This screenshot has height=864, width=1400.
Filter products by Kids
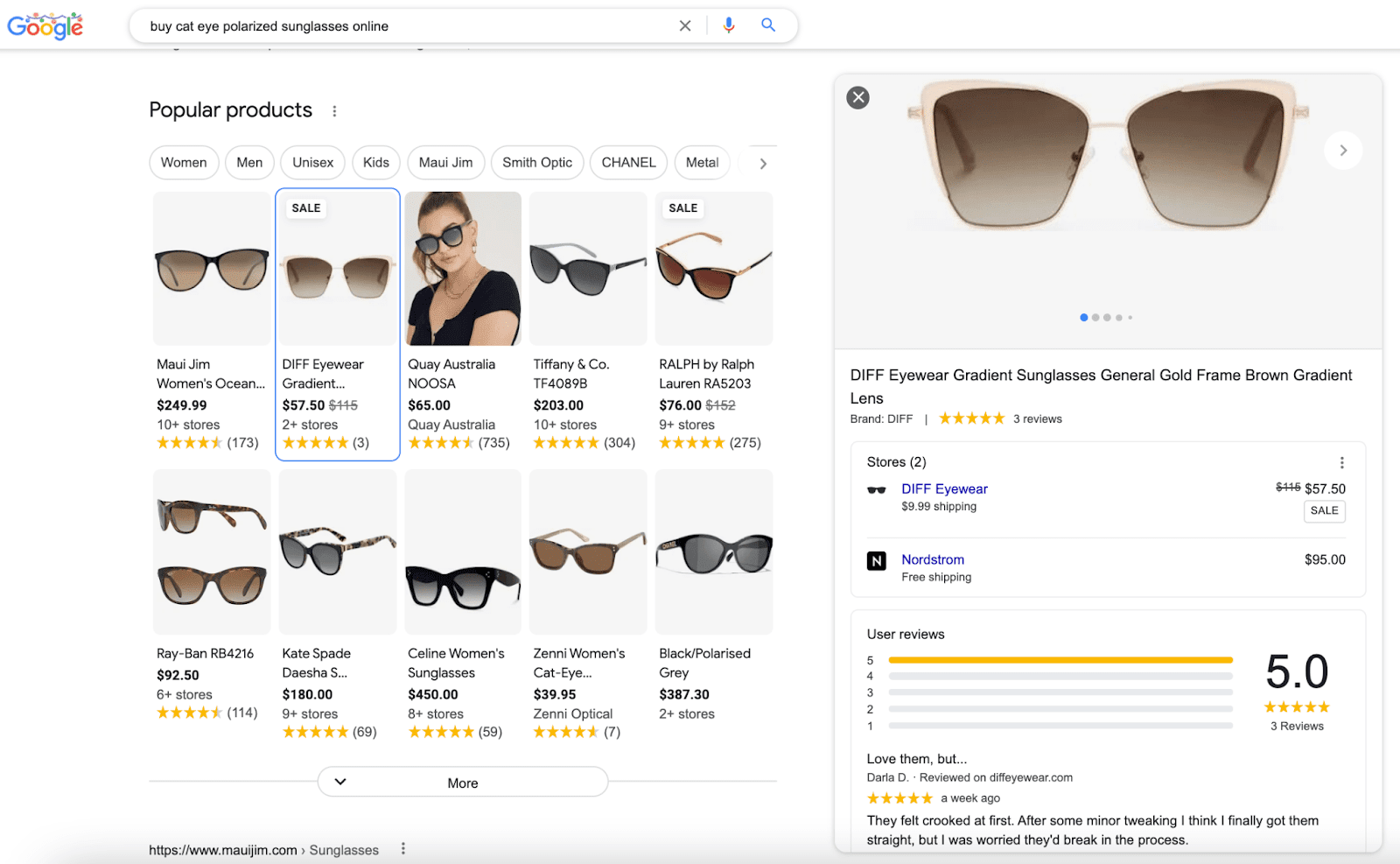pyautogui.click(x=376, y=163)
